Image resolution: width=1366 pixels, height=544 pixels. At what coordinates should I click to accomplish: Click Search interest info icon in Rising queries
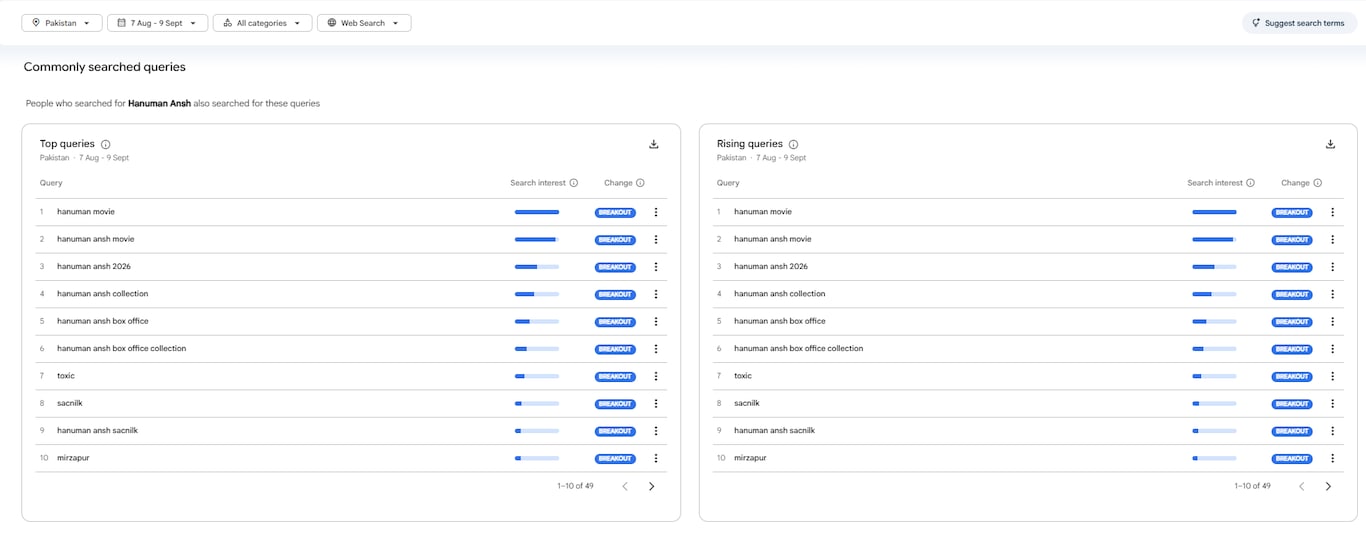[1251, 183]
